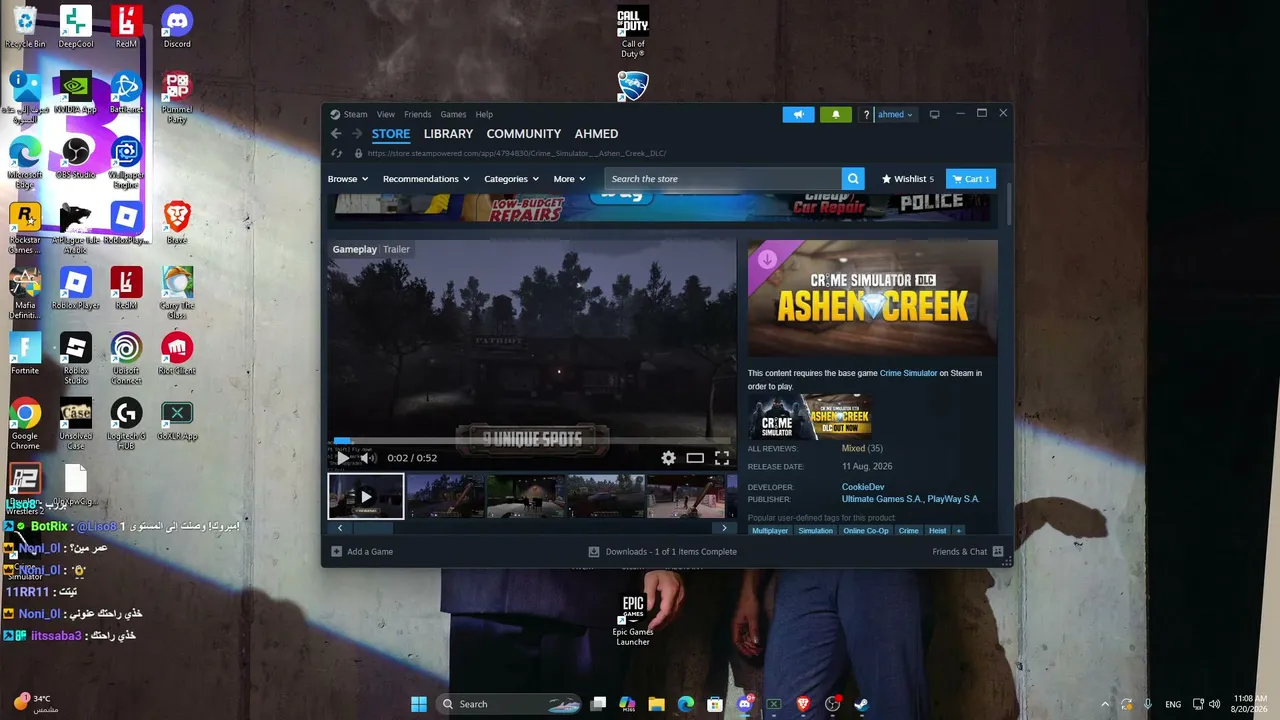Follow the Crime Simulator base game link
Screen dimensions: 1280x720
click(x=908, y=373)
